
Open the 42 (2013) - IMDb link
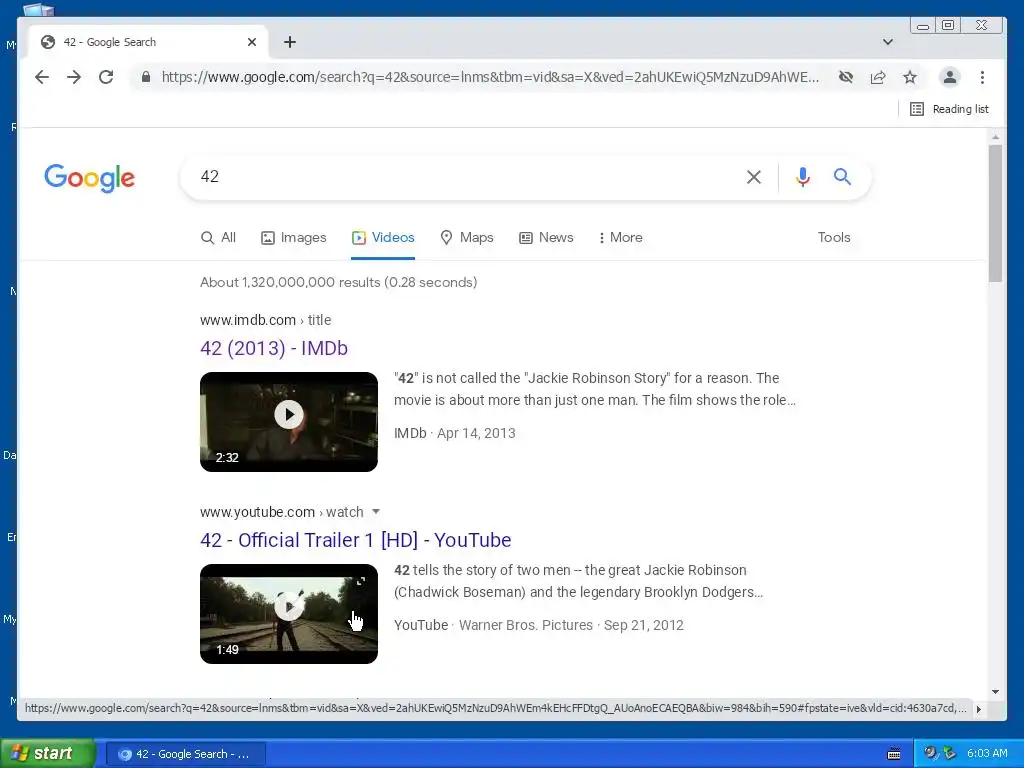pos(274,348)
